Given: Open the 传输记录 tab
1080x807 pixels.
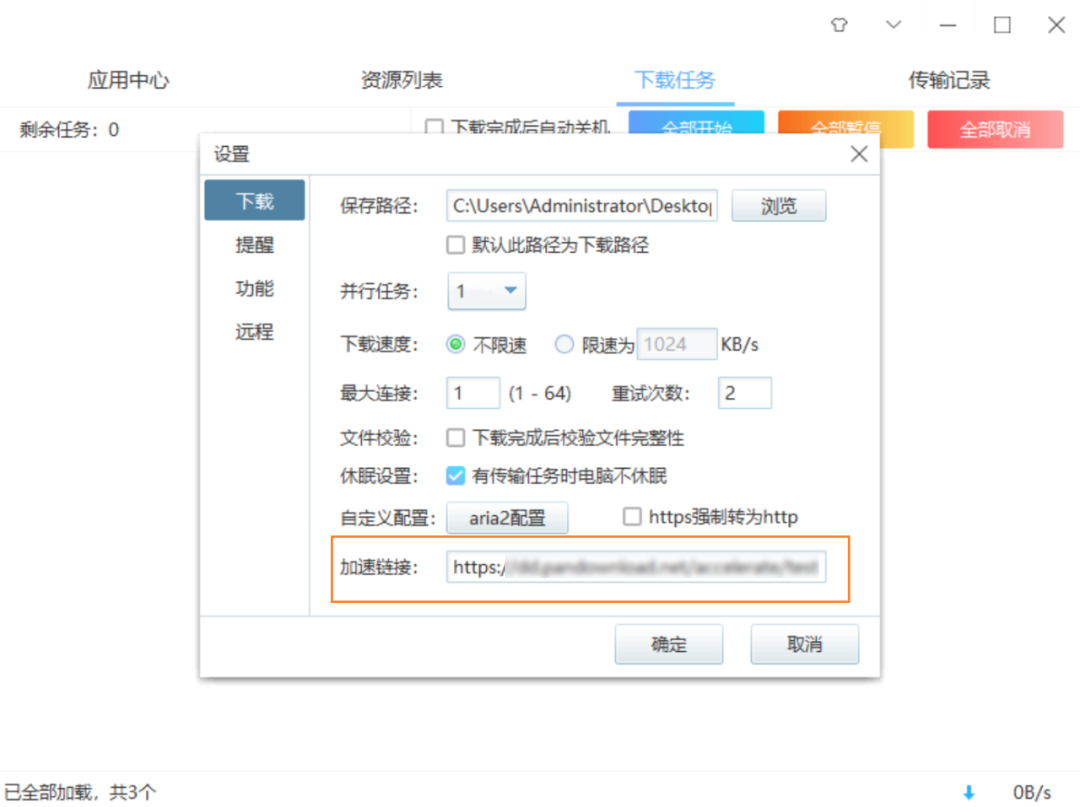Looking at the screenshot, I should 949,81.
